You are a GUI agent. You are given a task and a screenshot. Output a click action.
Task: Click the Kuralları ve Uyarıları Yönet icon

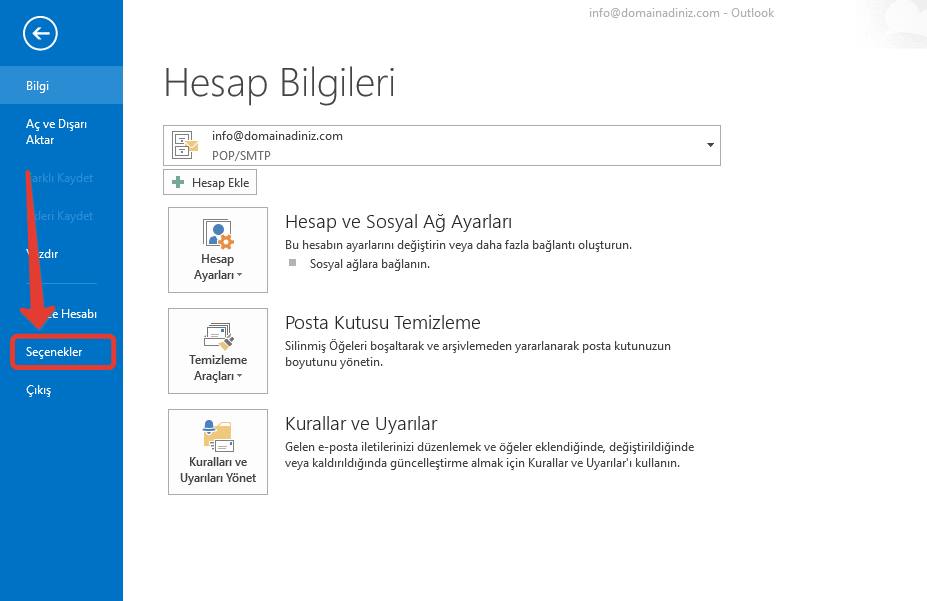pos(217,435)
